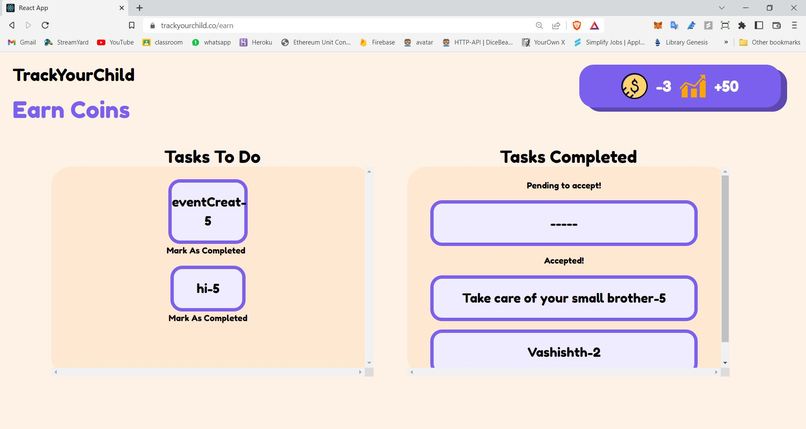The width and height of the screenshot is (806, 429).
Task: Open the whatsapp bookmark
Action: point(211,42)
